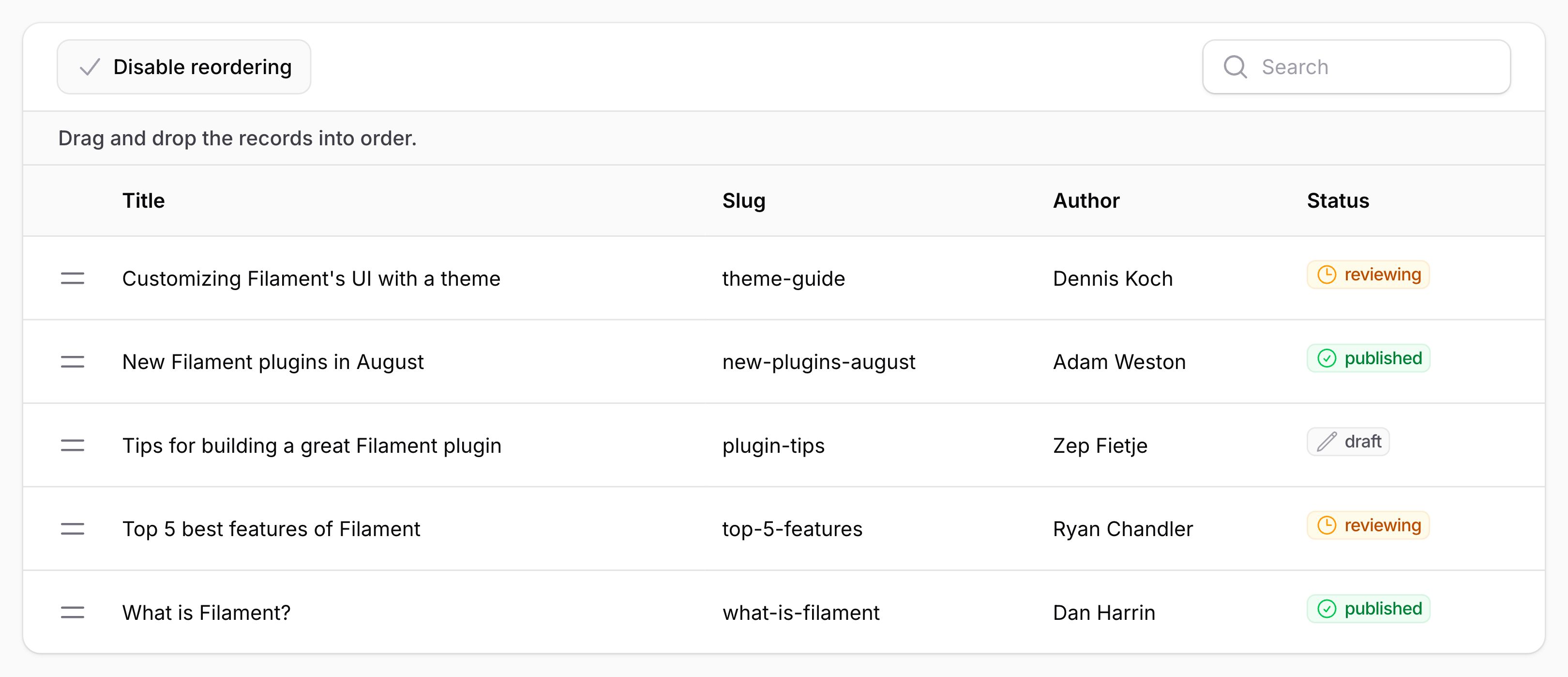Sort by the Title column header
The image size is (1568, 677).
point(143,200)
